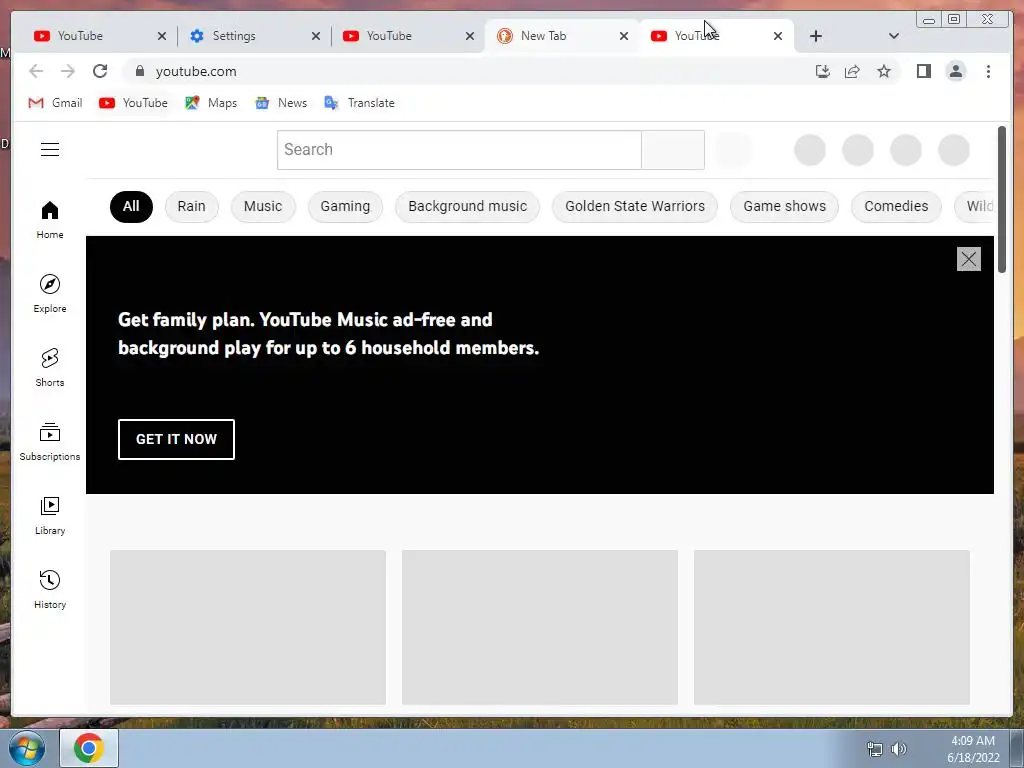The image size is (1024, 768).
Task: Click the share this page icon
Action: coord(852,71)
